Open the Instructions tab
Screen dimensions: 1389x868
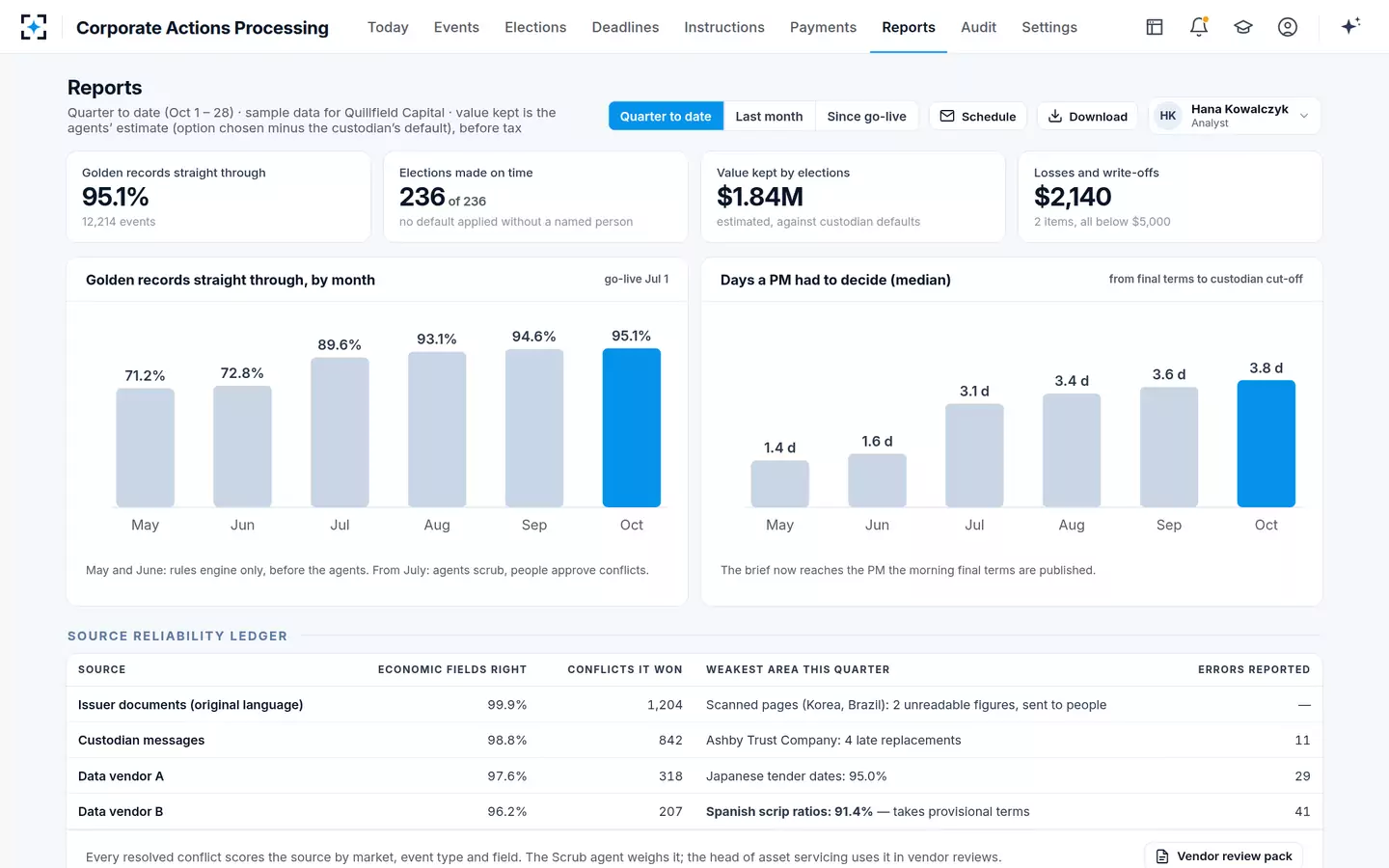point(724,27)
